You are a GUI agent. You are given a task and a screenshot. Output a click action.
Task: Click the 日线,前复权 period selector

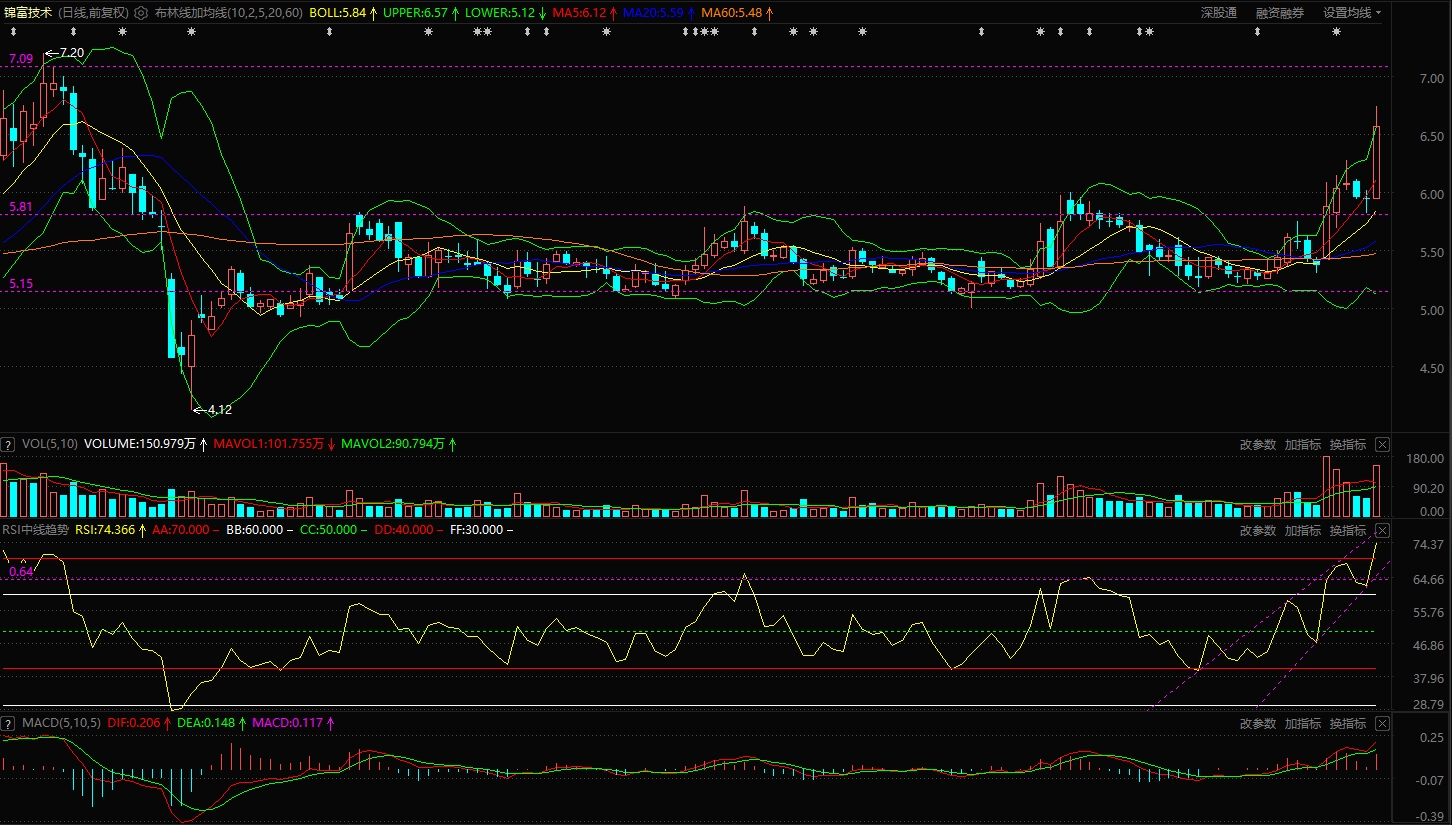pos(93,13)
